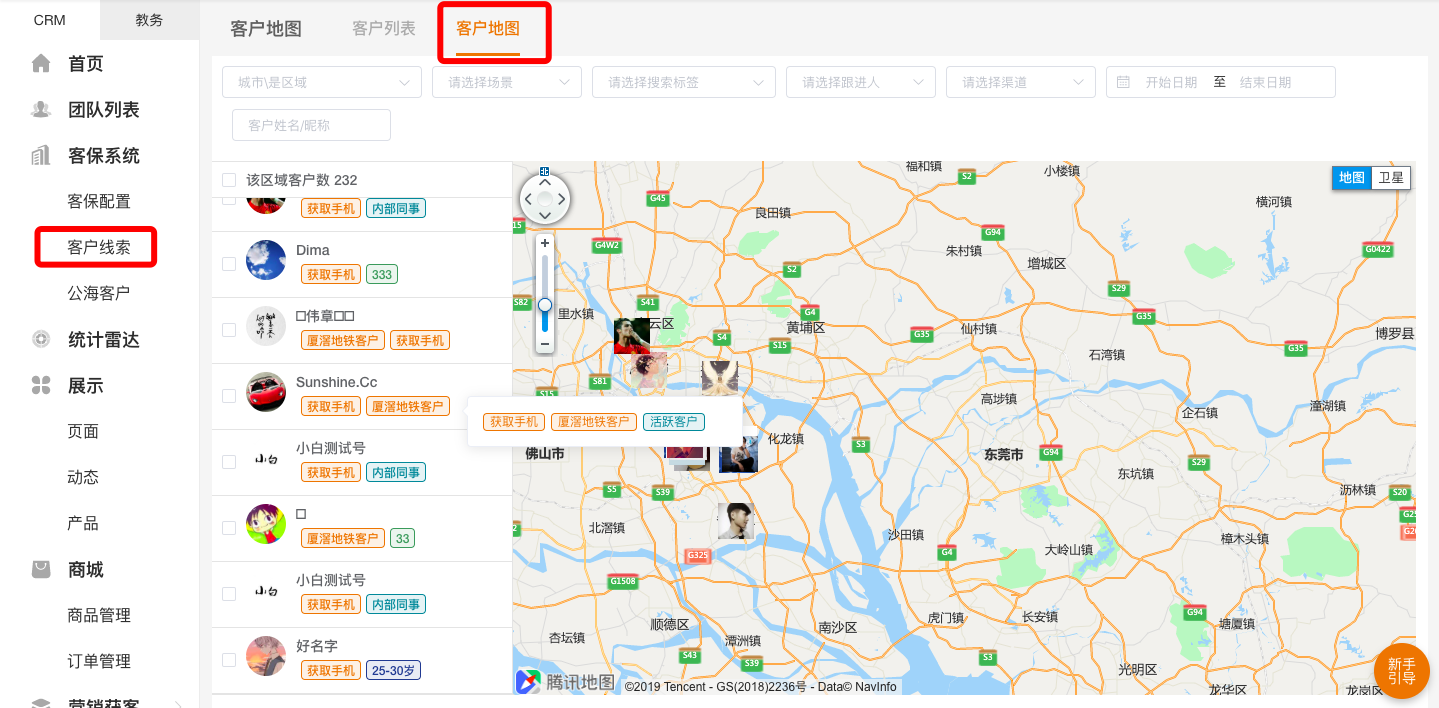The image size is (1439, 708).
Task: Click the 客户姓名/昵称 search field
Action: point(311,125)
